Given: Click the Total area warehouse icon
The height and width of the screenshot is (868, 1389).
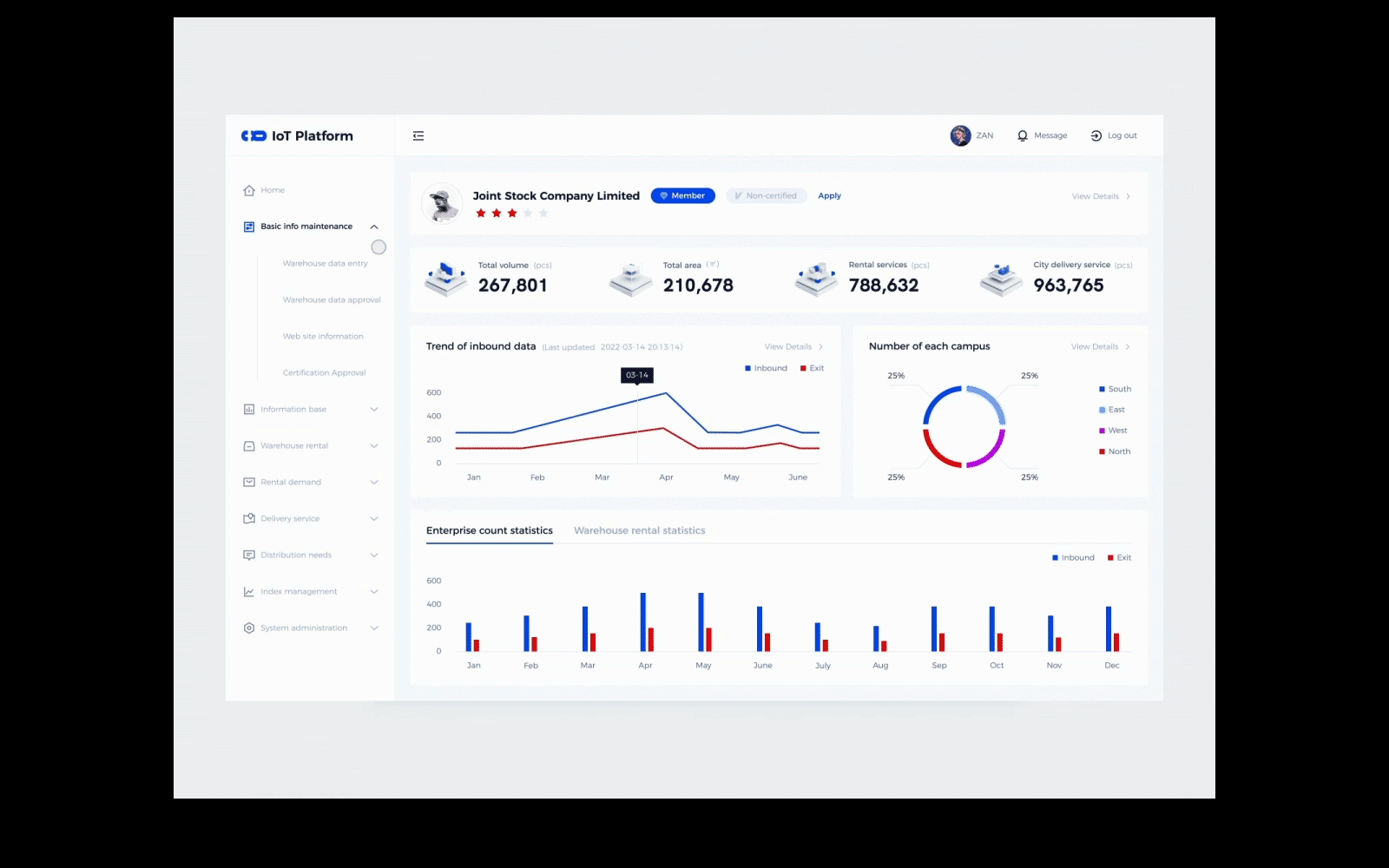Looking at the screenshot, I should [x=631, y=279].
